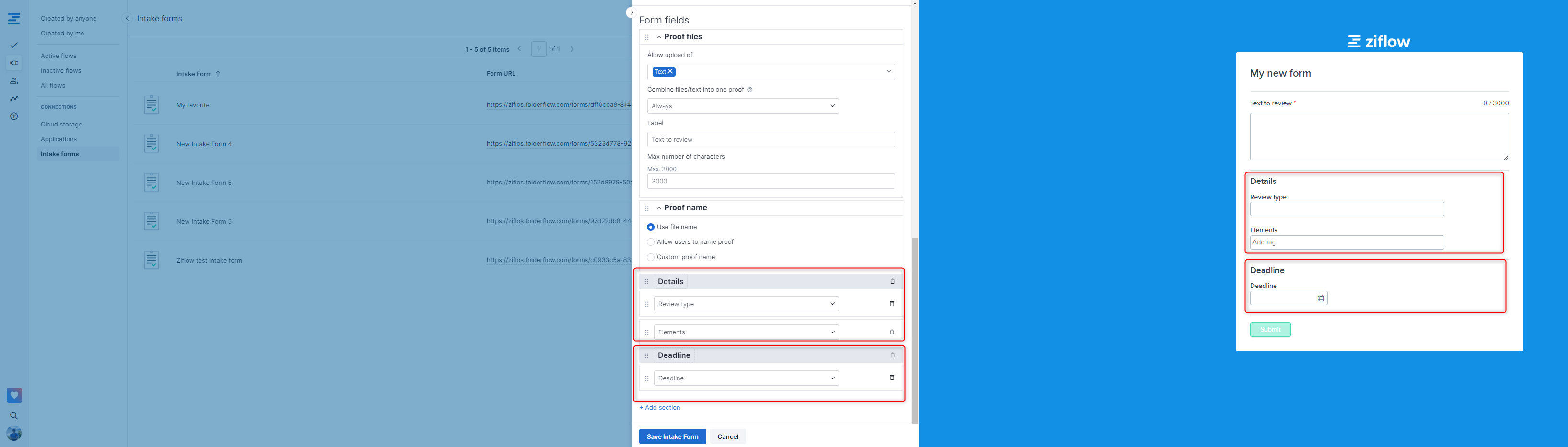Go to Active flows
Viewport: 1568px width, 447px height.
(x=59, y=56)
